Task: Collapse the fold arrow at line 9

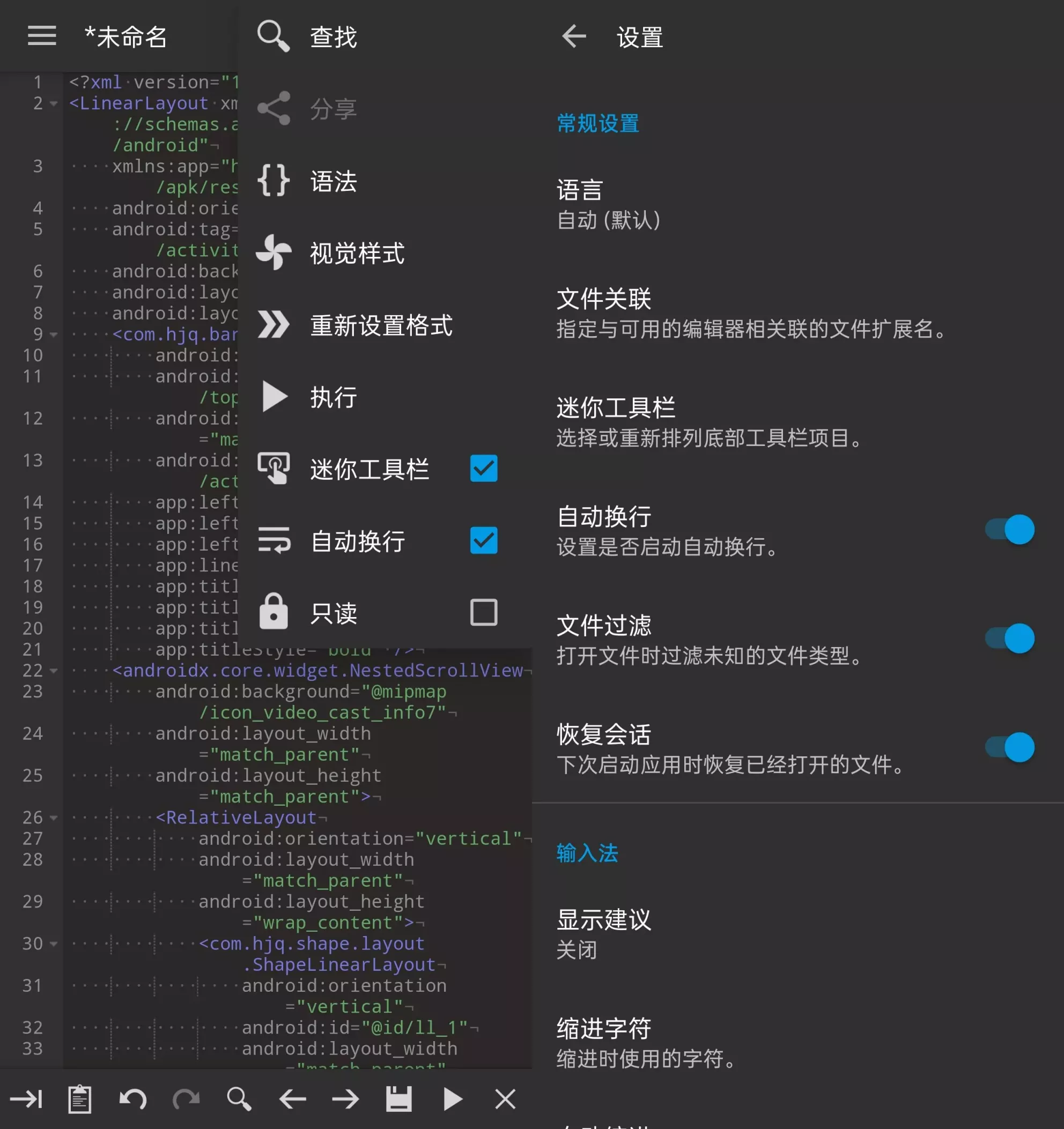Action: 54,335
